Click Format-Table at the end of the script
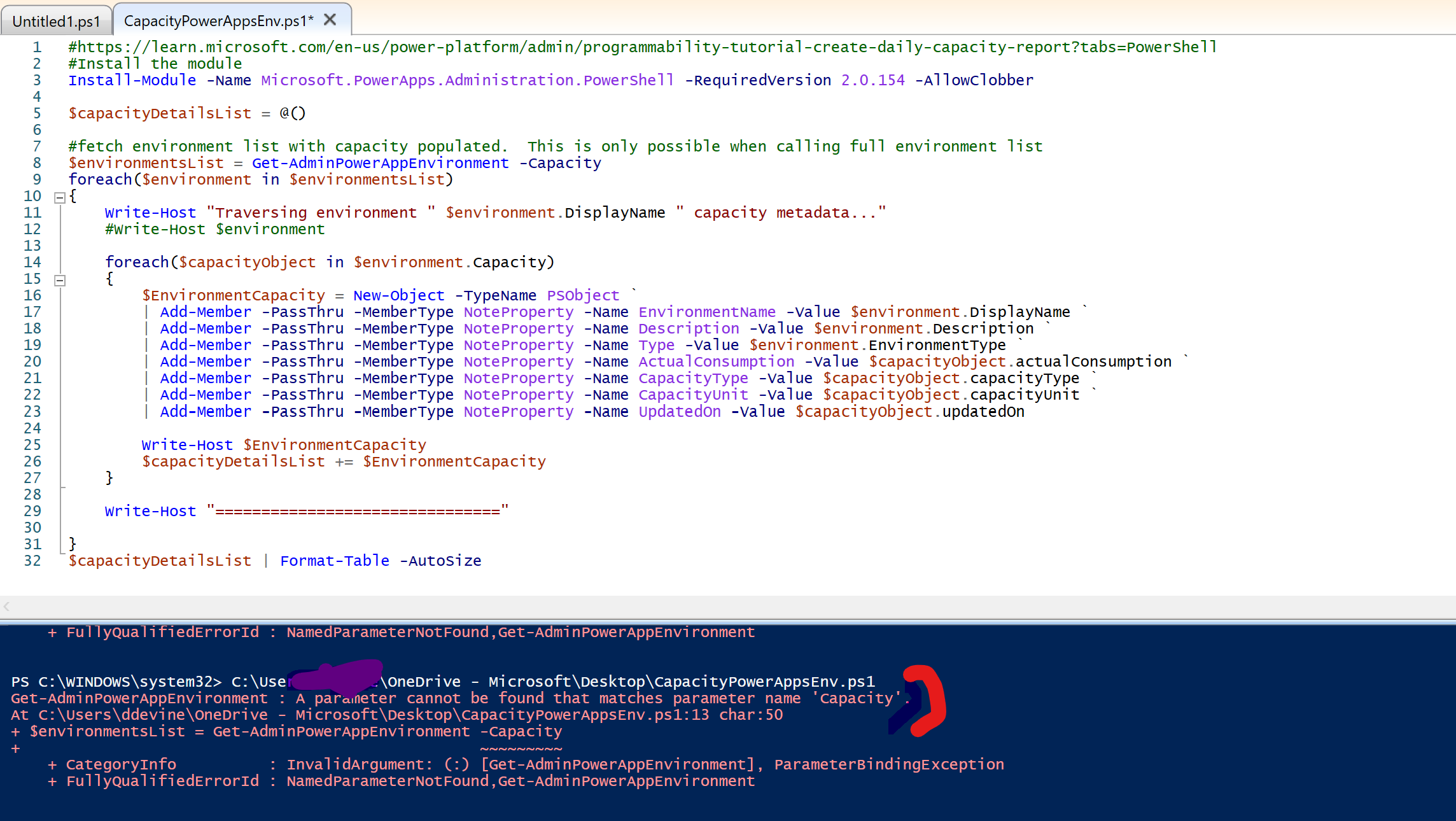Viewport: 1456px width, 821px height. (x=335, y=561)
